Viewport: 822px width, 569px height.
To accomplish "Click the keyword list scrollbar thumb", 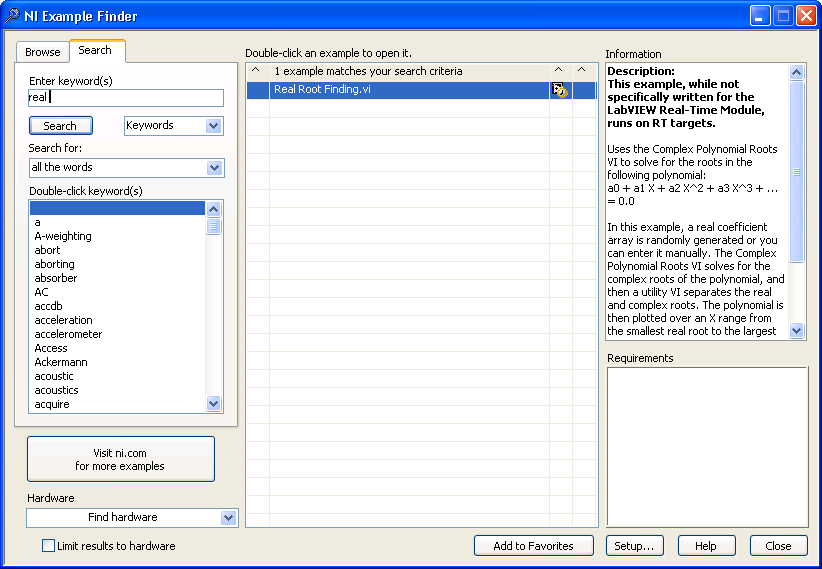I will point(213,227).
